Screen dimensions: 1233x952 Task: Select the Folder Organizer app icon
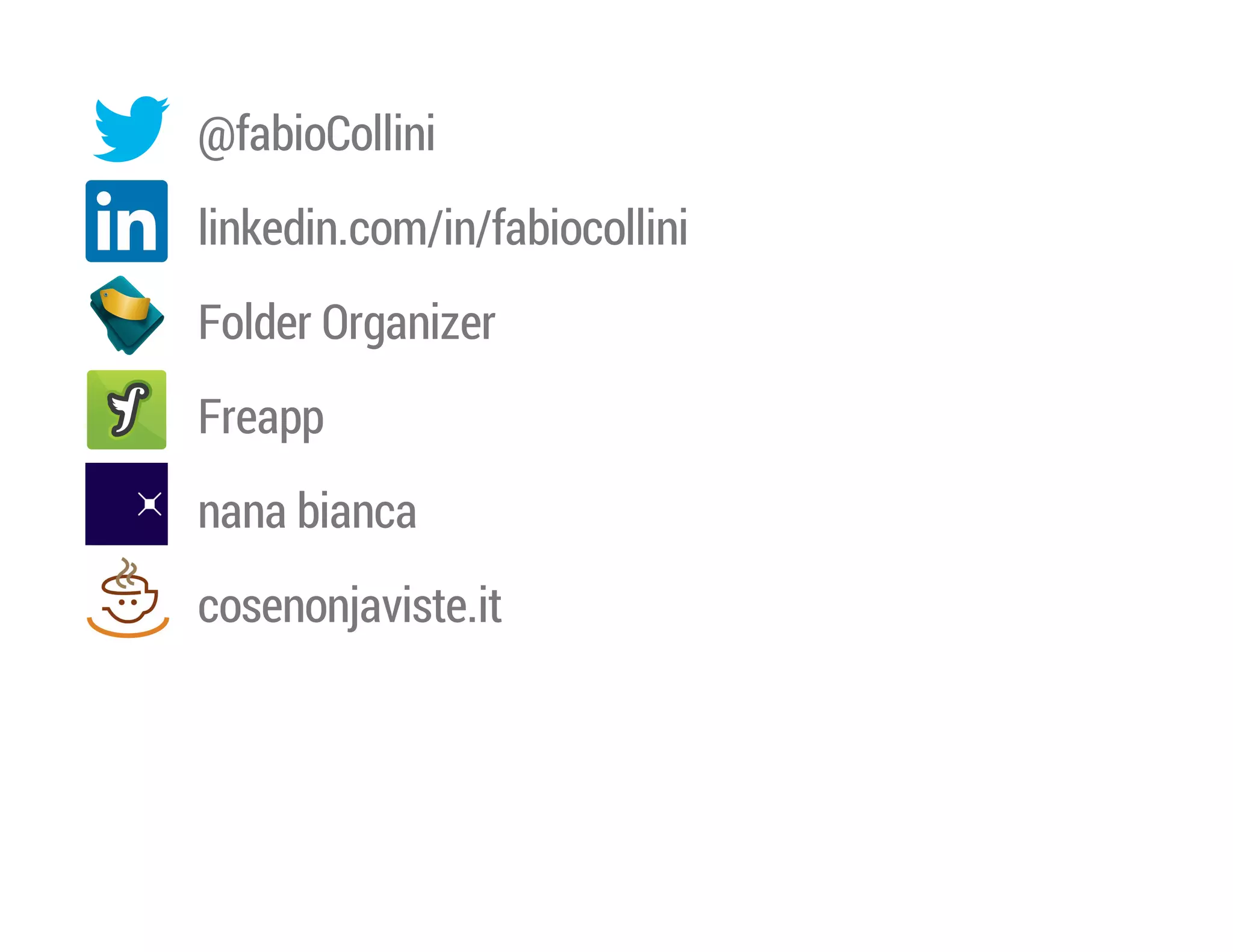(126, 315)
